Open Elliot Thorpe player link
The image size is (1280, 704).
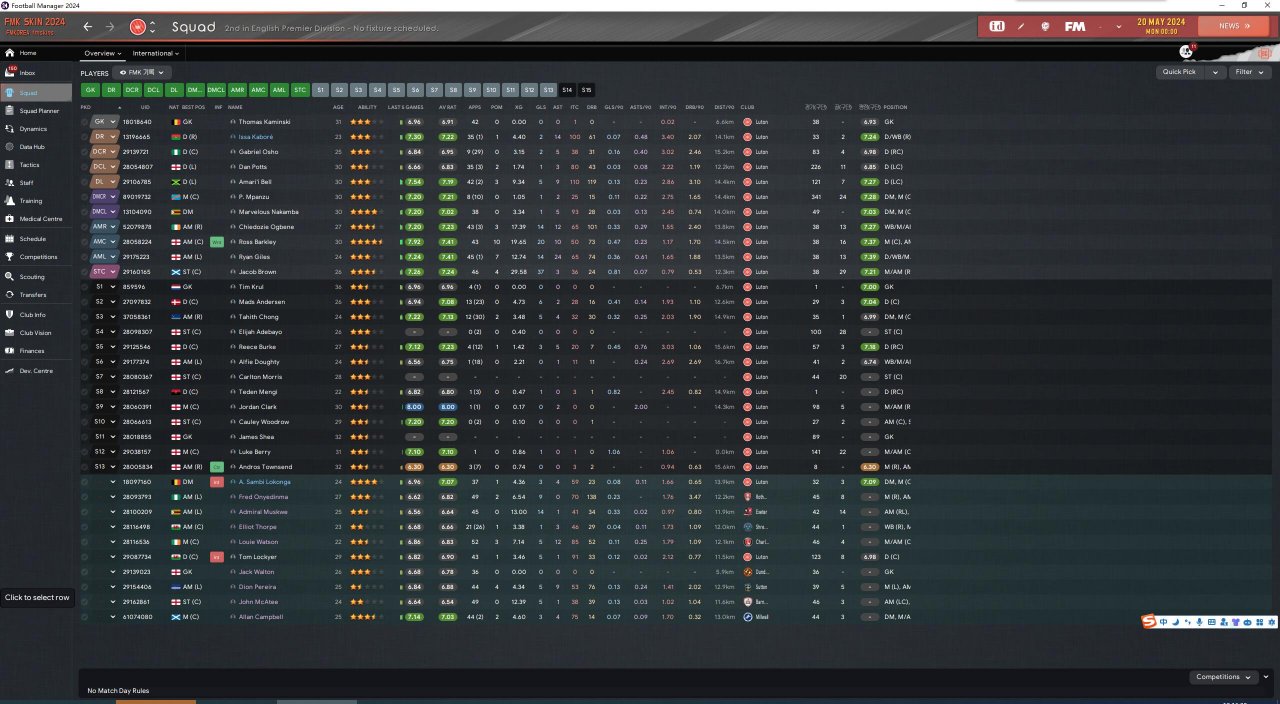pos(256,527)
